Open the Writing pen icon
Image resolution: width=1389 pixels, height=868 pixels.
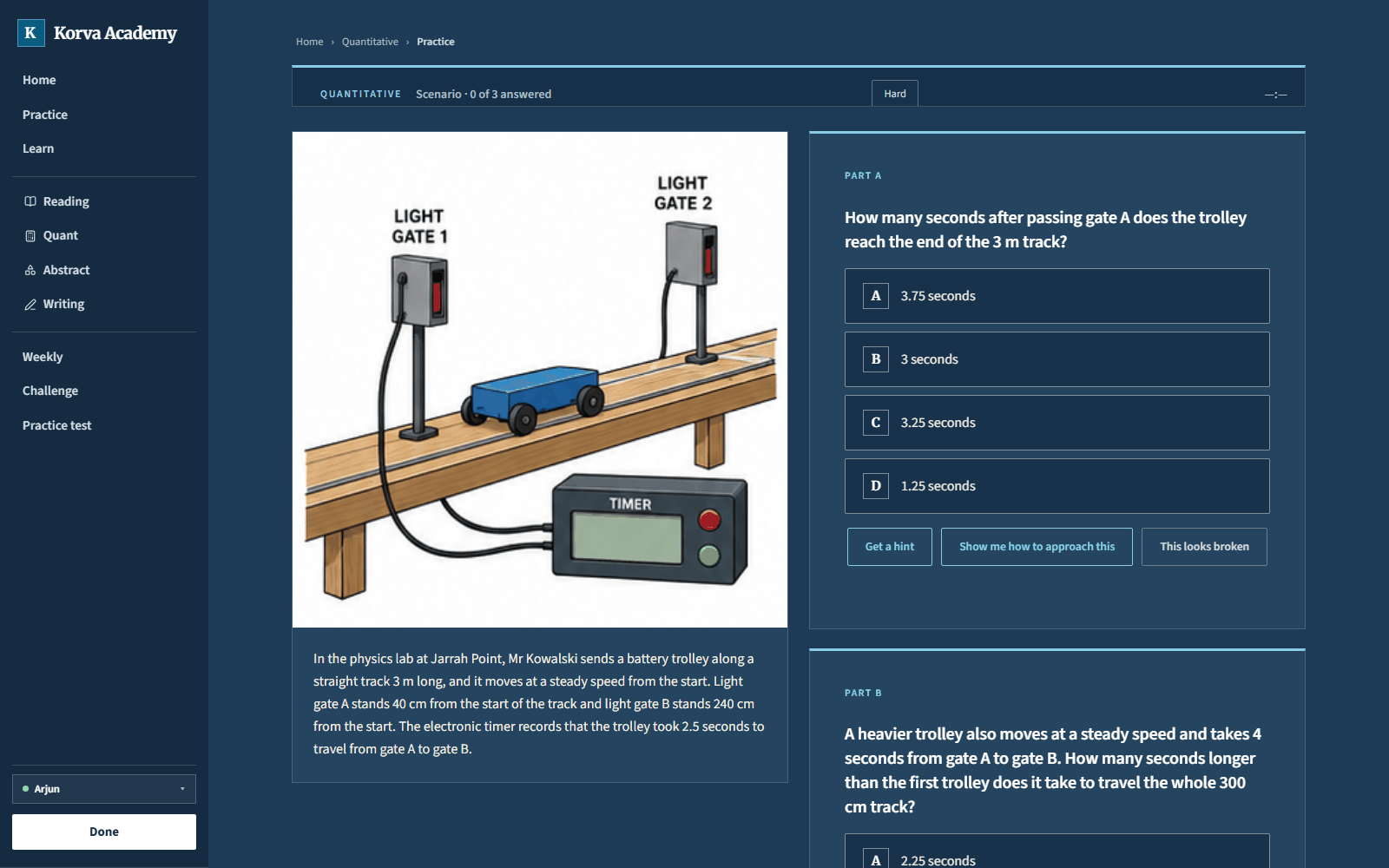click(30, 305)
